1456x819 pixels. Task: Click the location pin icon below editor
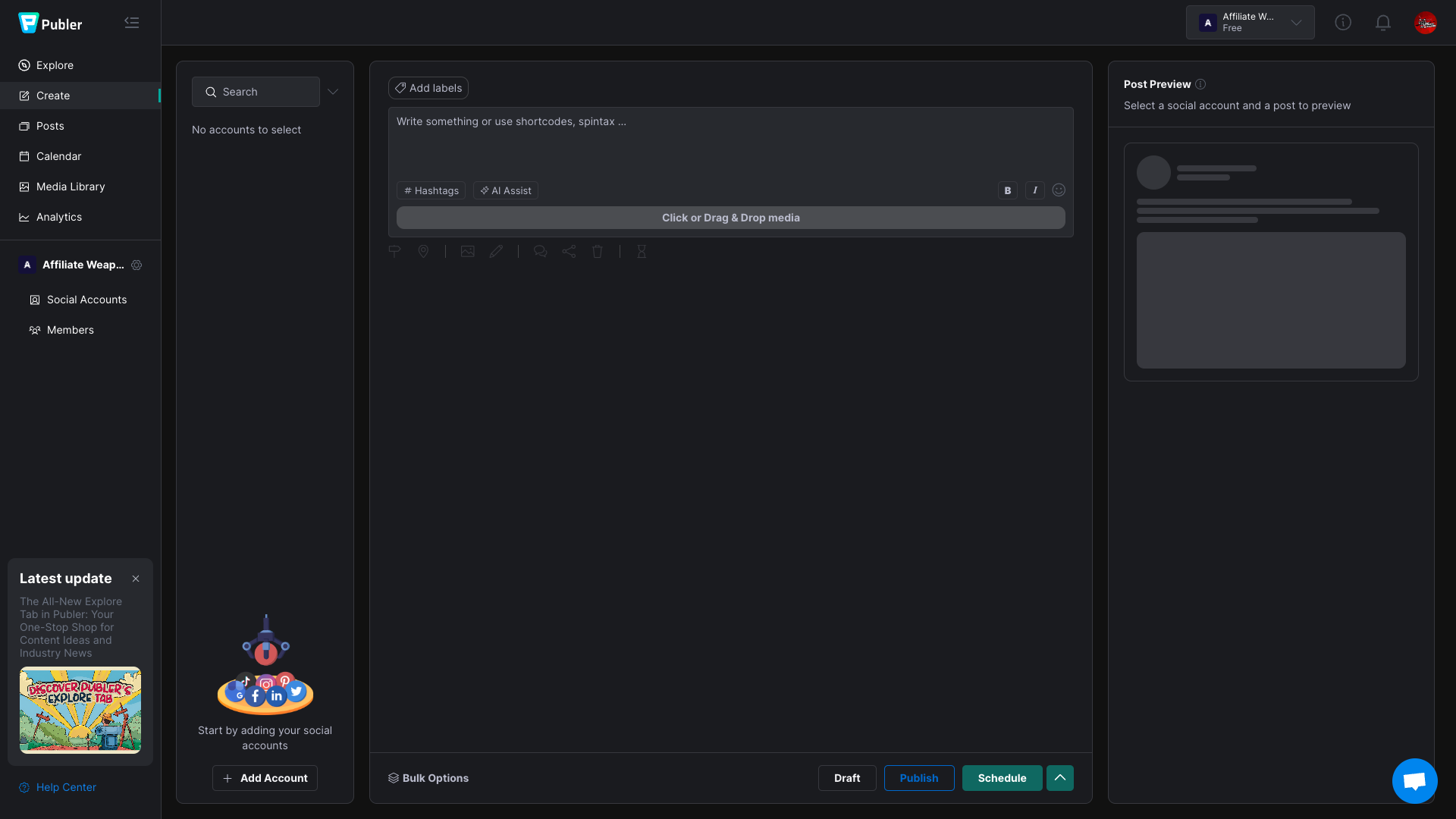[423, 252]
